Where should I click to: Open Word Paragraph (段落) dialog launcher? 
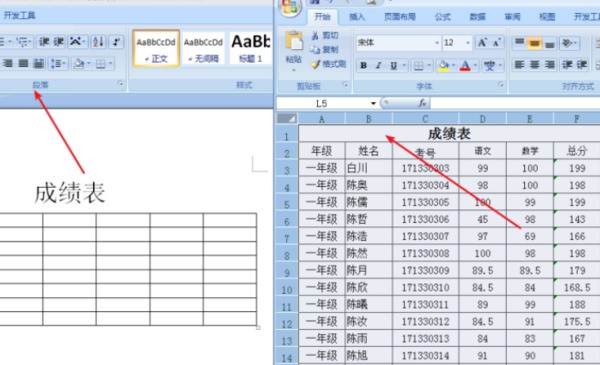[x=121, y=83]
